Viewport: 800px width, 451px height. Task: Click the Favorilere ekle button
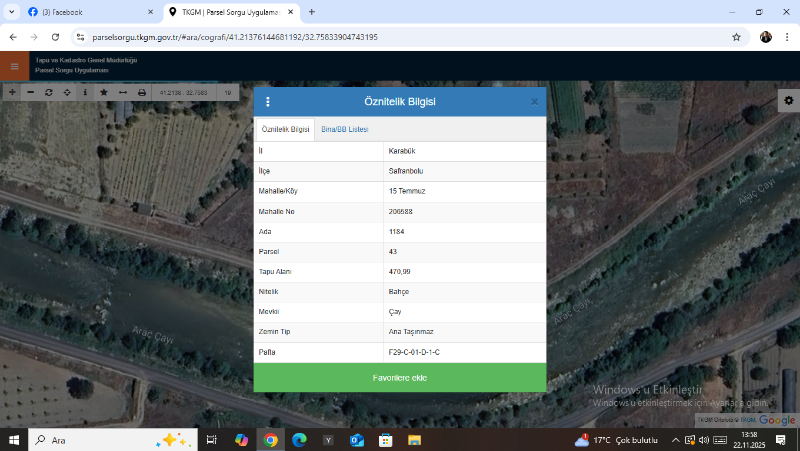[400, 378]
